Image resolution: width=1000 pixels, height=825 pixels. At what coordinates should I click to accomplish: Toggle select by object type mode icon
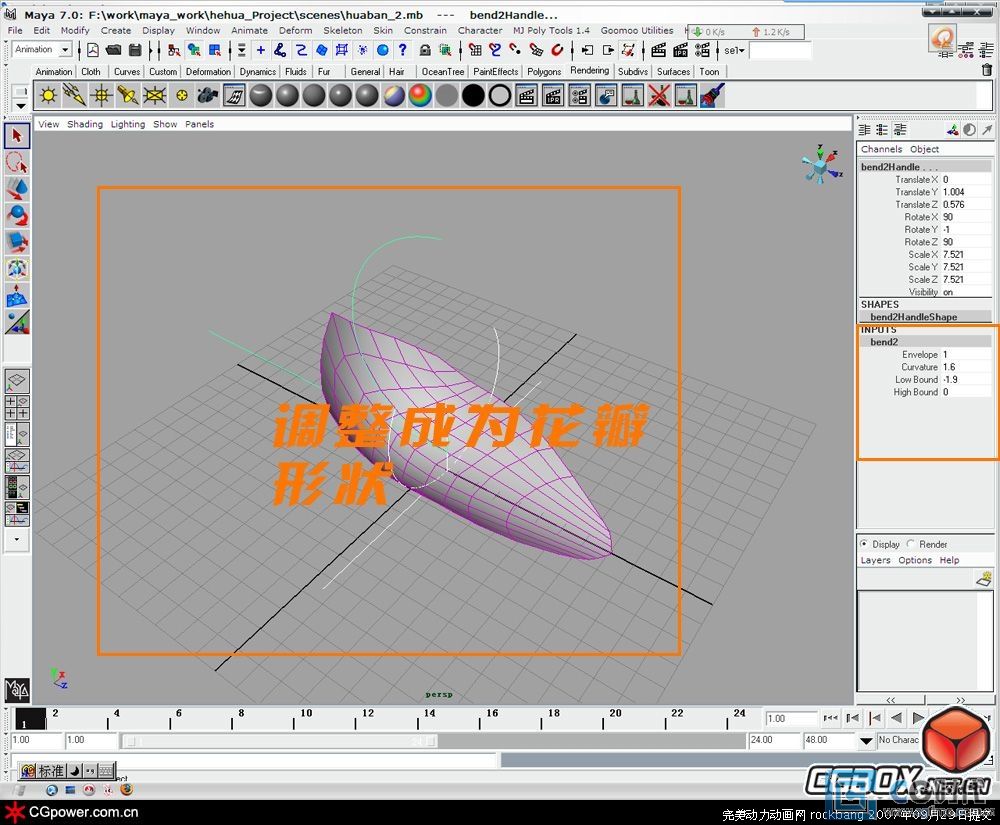194,50
